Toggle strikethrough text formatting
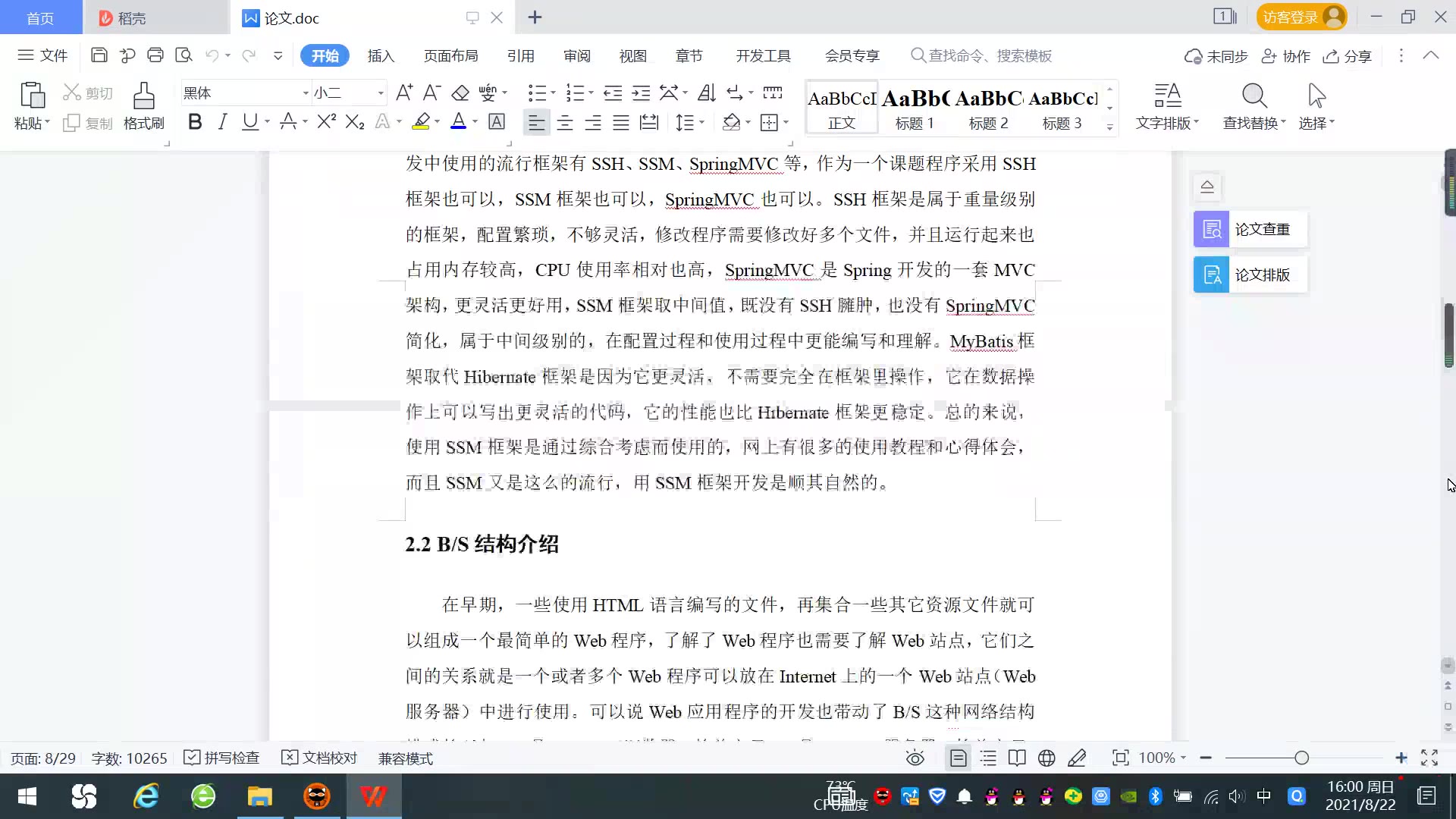This screenshot has height=819, width=1456. (288, 121)
